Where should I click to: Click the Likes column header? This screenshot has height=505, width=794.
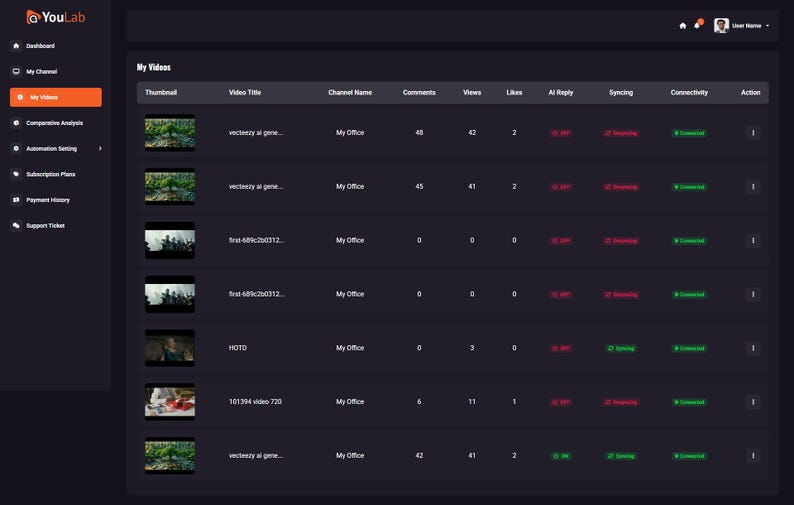(x=514, y=92)
